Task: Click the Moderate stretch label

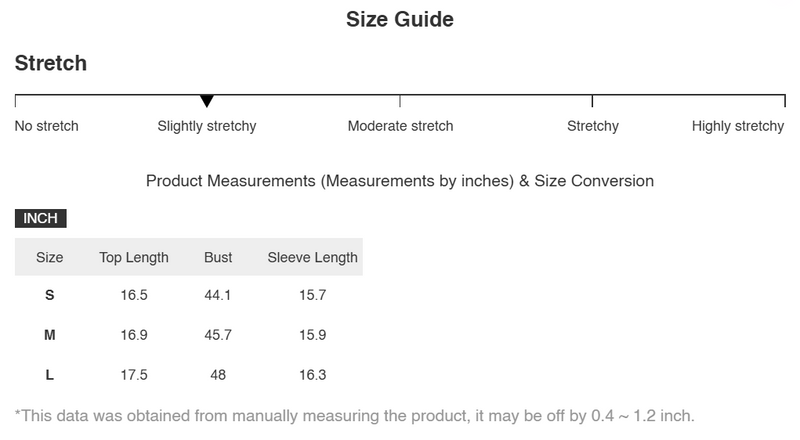Action: point(401,126)
